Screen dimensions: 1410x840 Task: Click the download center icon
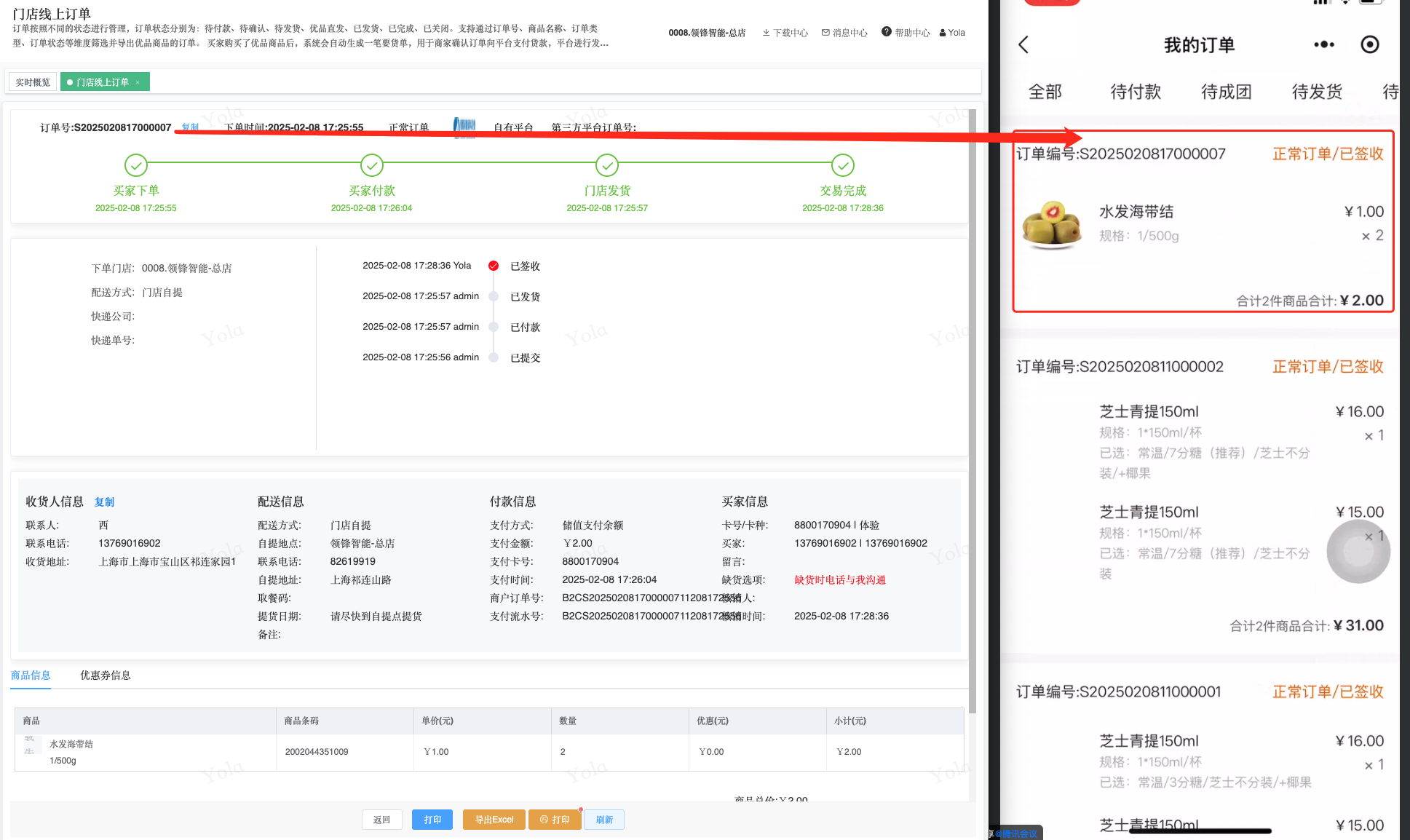[x=766, y=33]
